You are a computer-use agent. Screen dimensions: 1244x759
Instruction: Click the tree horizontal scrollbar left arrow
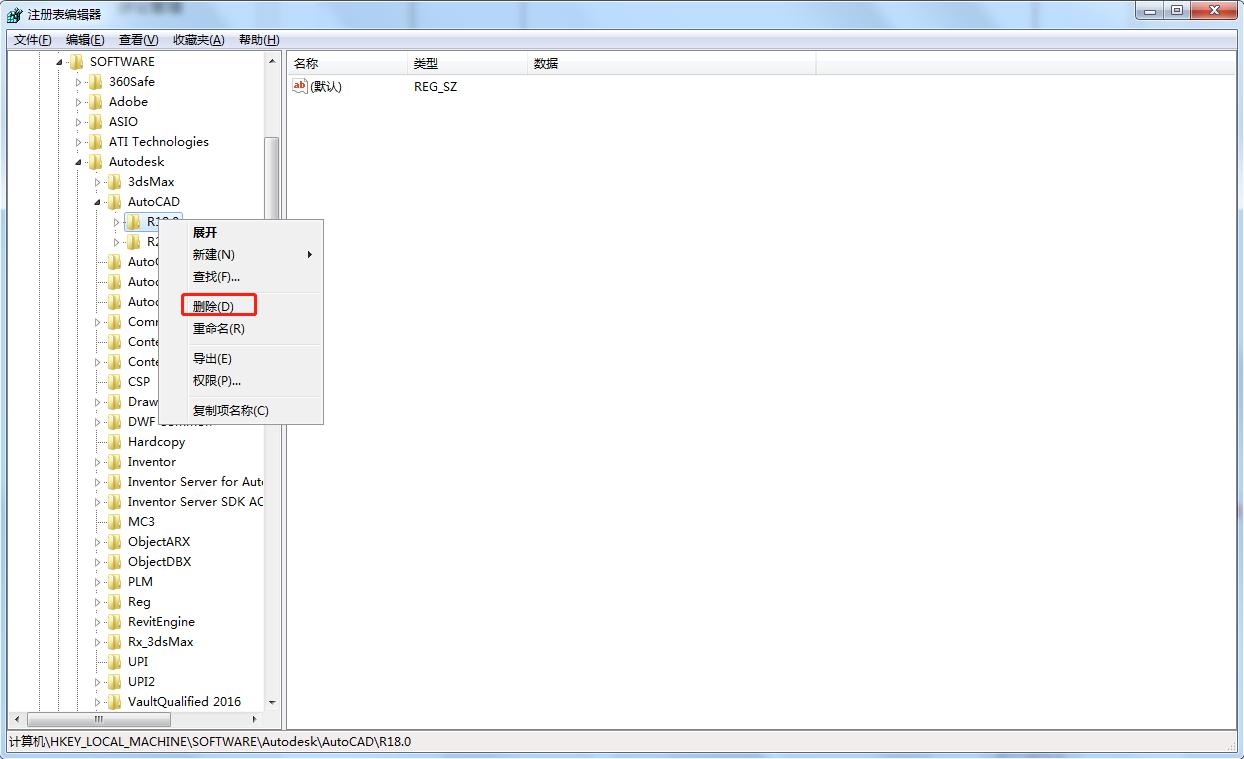(16, 719)
